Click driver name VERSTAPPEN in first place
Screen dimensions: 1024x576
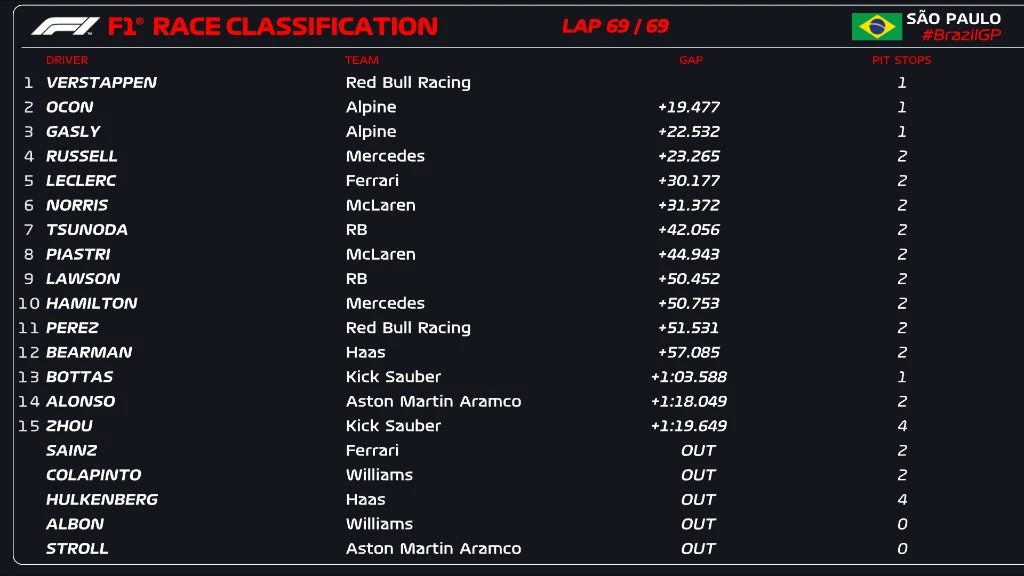[101, 83]
